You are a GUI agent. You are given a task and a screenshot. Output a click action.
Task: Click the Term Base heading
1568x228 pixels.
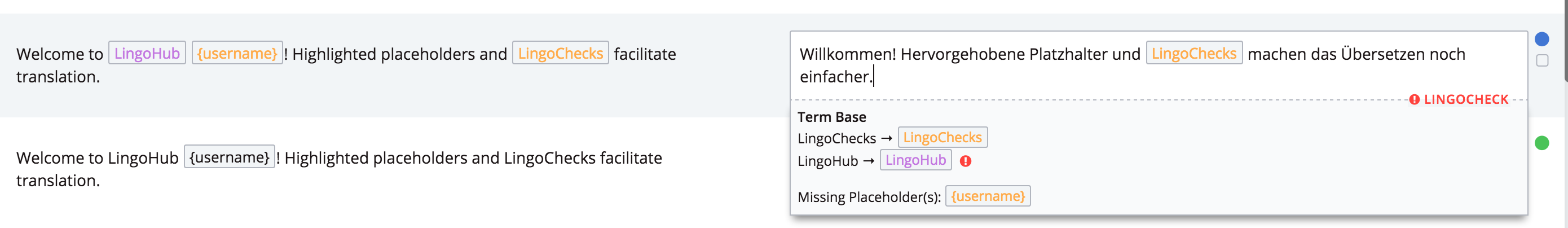(x=831, y=117)
